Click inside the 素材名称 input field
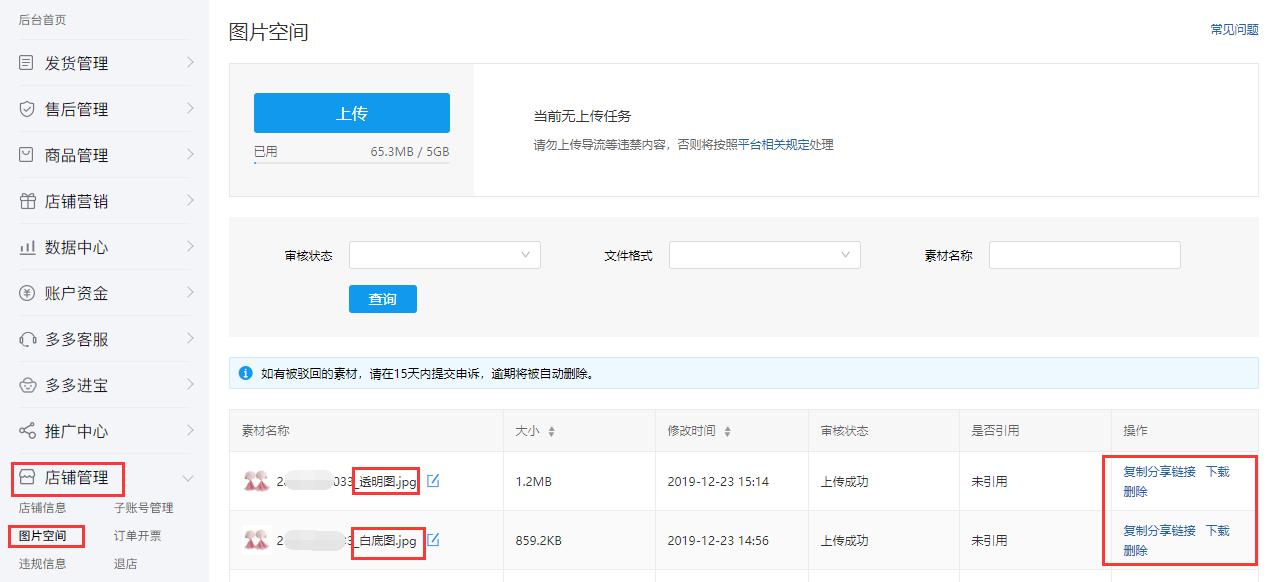The image size is (1285, 582). (1083, 255)
